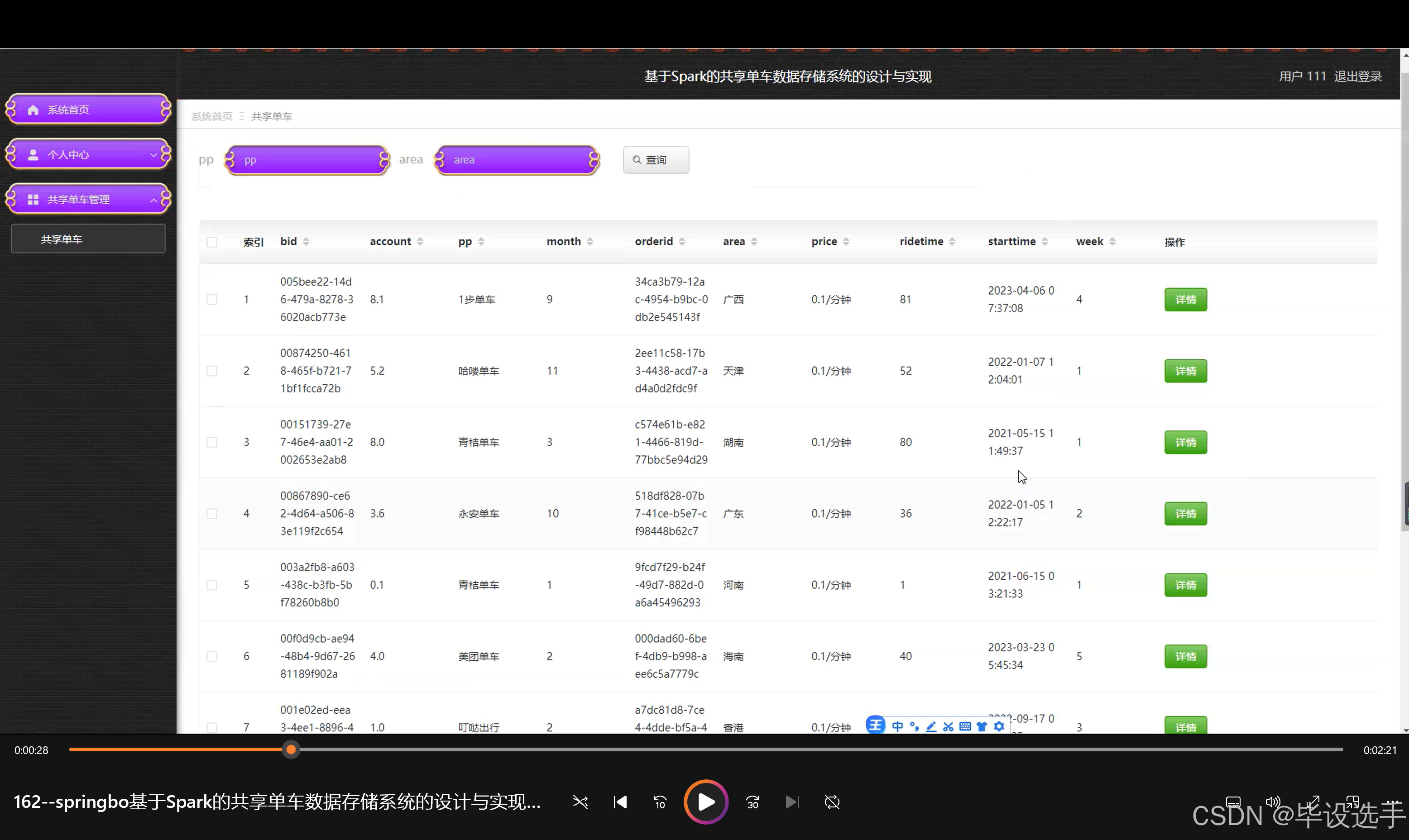Click in the area filter input field
Image resolution: width=1409 pixels, height=840 pixels.
click(x=517, y=160)
